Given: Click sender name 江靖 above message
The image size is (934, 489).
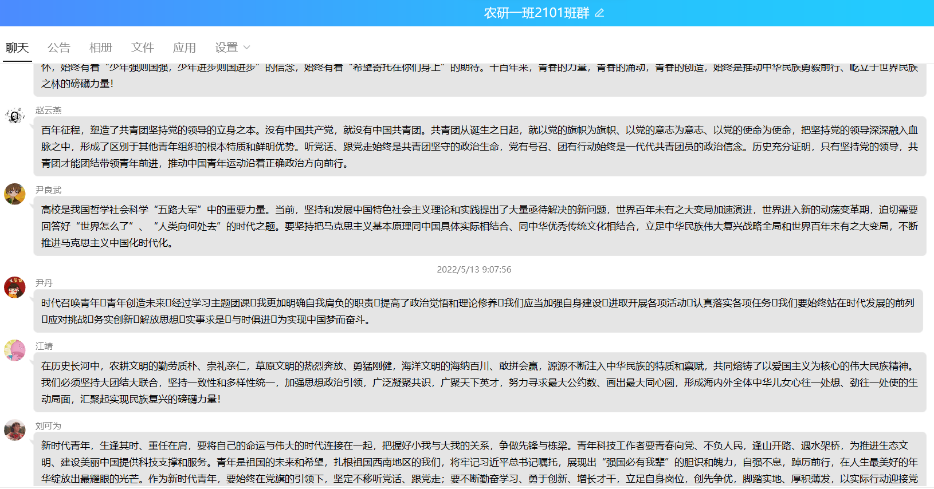Looking at the screenshot, I should pos(44,345).
